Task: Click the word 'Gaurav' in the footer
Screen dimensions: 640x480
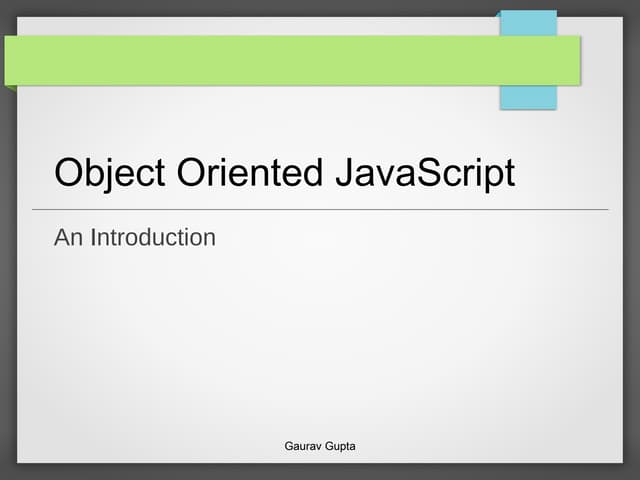Action: [x=304, y=445]
